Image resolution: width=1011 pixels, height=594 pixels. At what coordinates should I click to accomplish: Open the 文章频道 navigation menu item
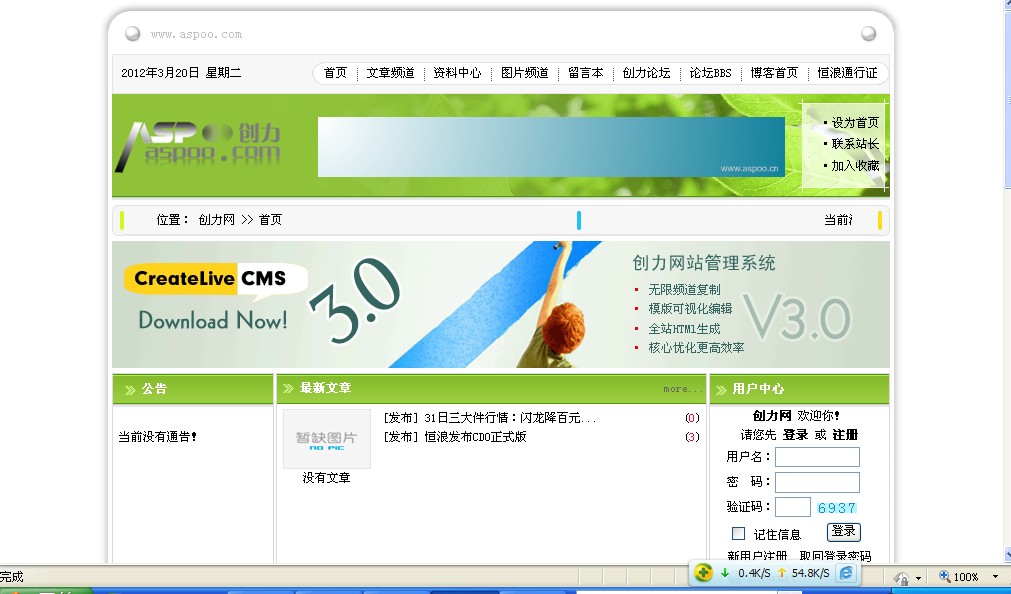tap(390, 73)
